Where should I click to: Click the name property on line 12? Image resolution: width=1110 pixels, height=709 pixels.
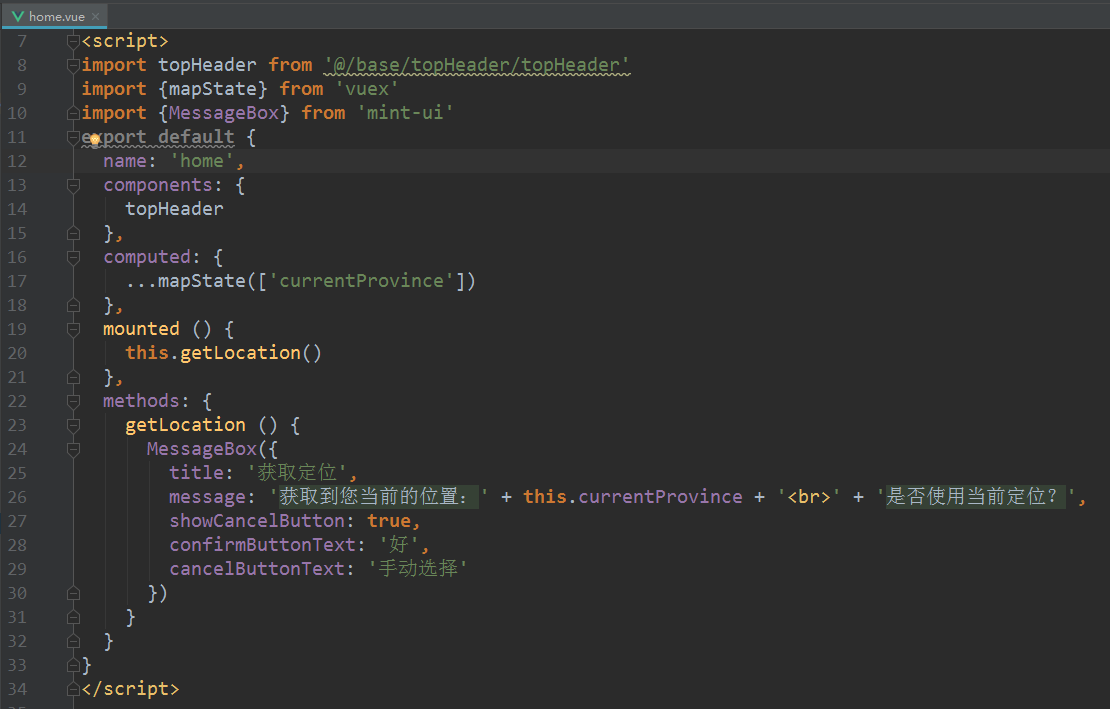click(x=125, y=161)
